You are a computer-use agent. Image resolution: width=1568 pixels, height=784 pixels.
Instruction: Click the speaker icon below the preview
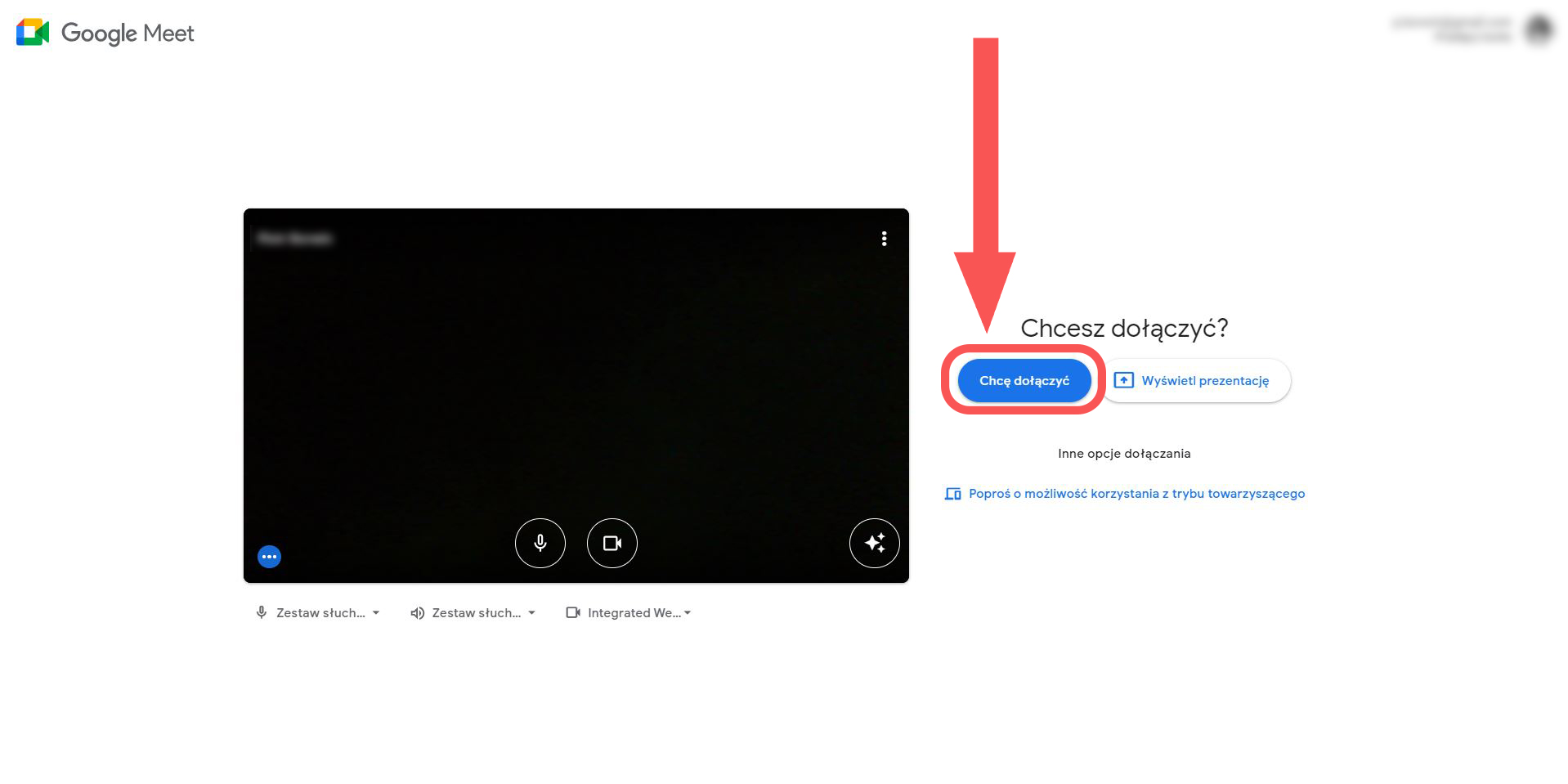tap(417, 613)
